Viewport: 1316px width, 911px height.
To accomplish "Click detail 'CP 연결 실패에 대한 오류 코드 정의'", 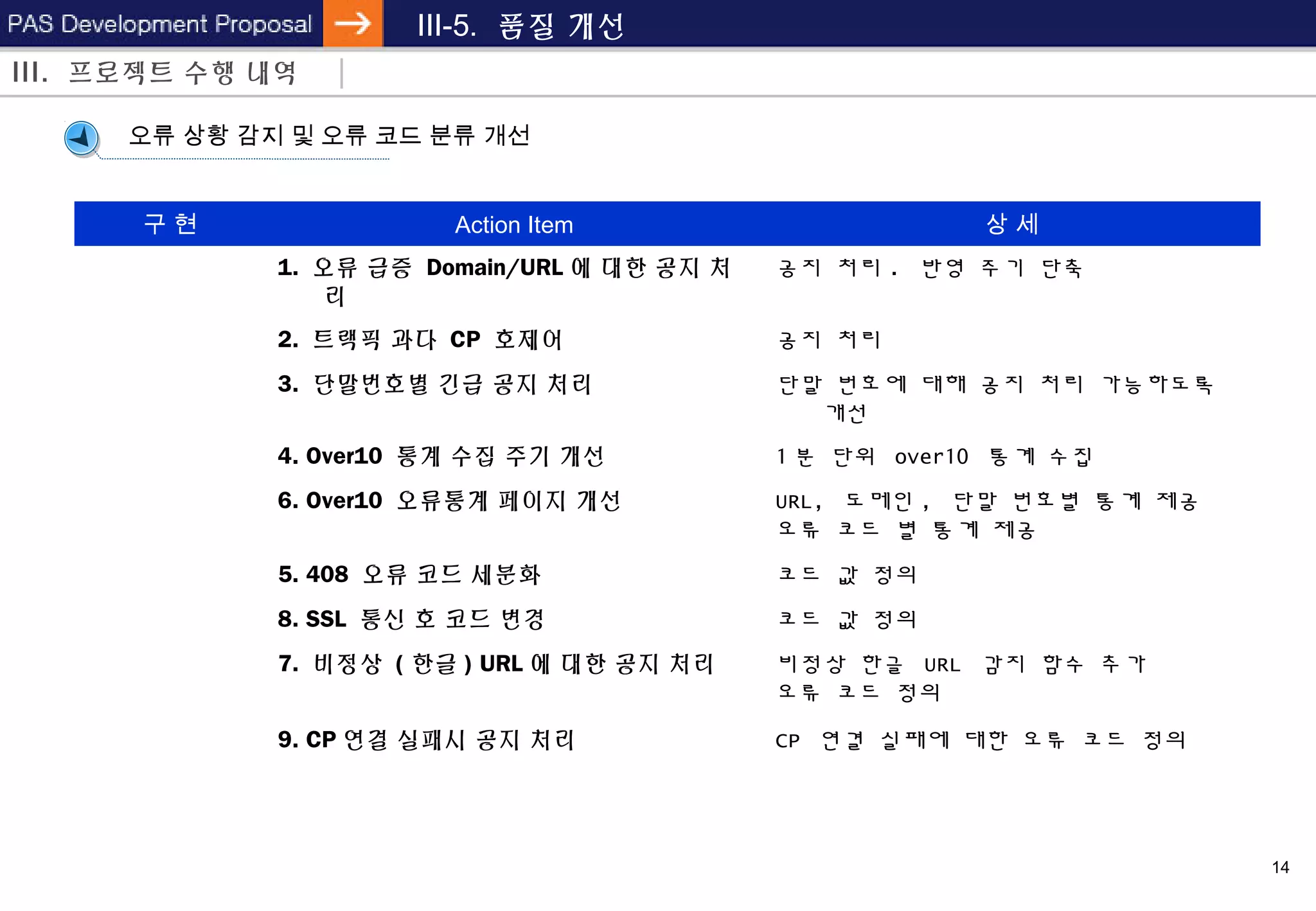I will tap(981, 740).
